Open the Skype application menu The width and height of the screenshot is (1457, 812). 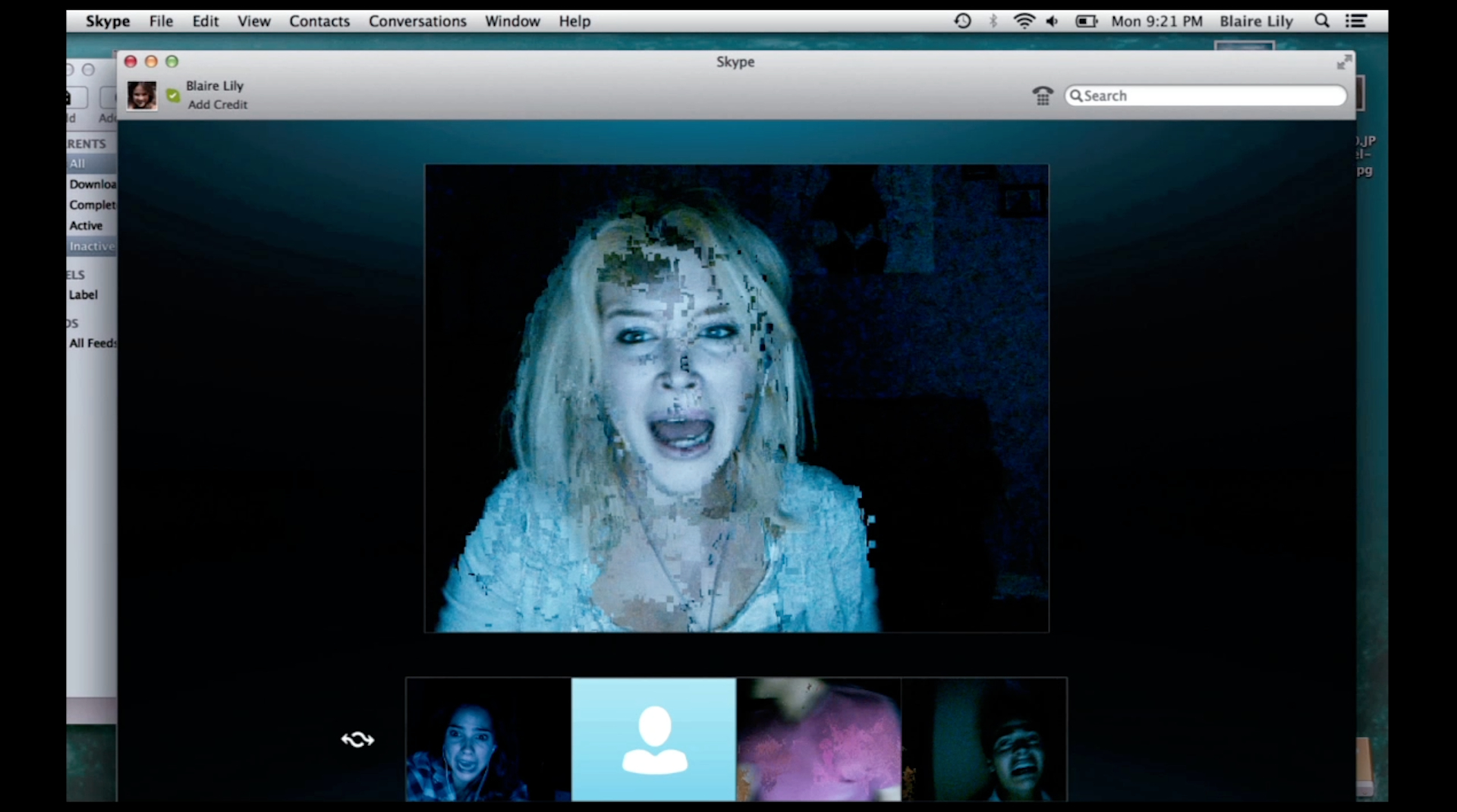108,21
